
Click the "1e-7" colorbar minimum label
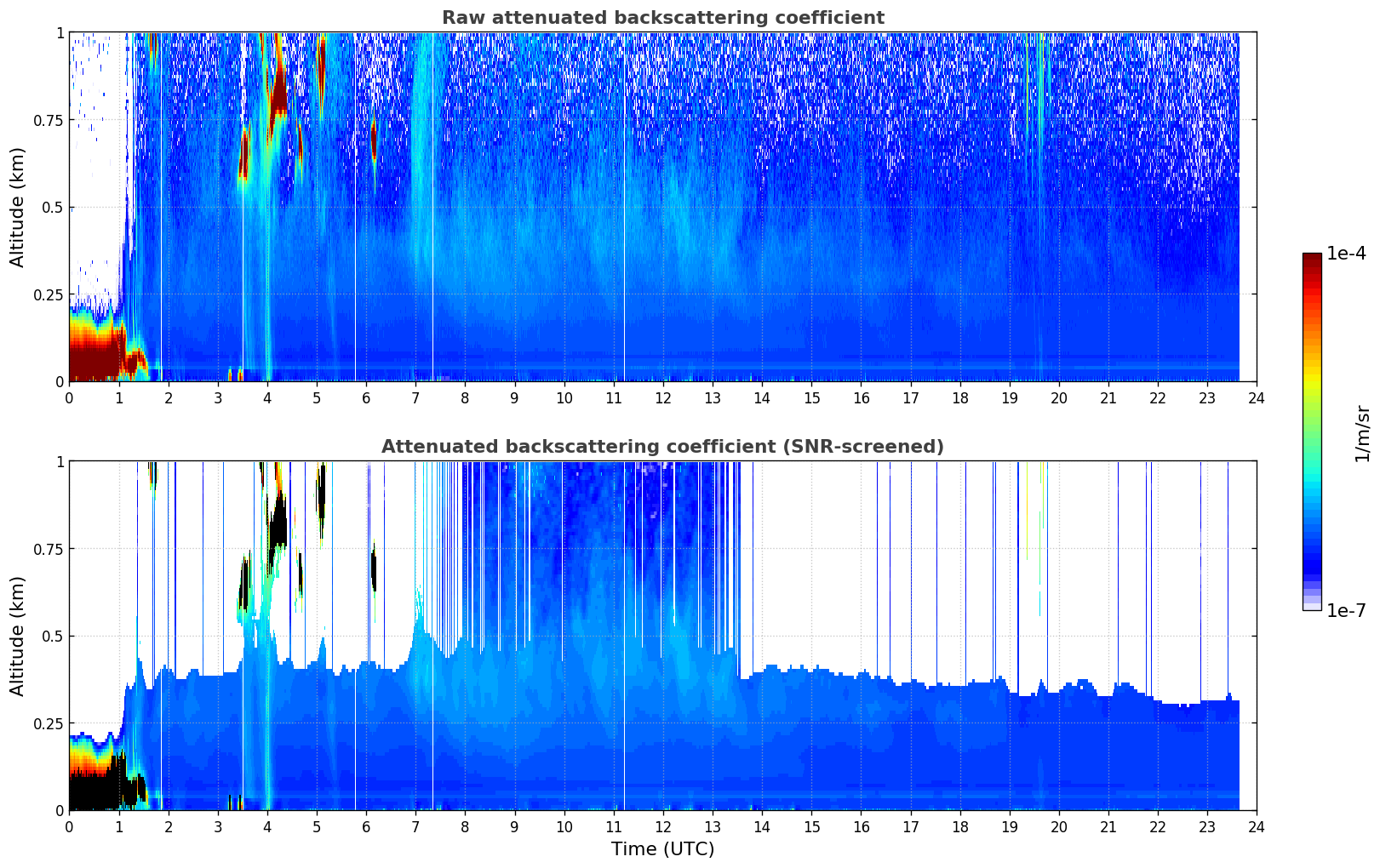pyautogui.click(x=1346, y=611)
